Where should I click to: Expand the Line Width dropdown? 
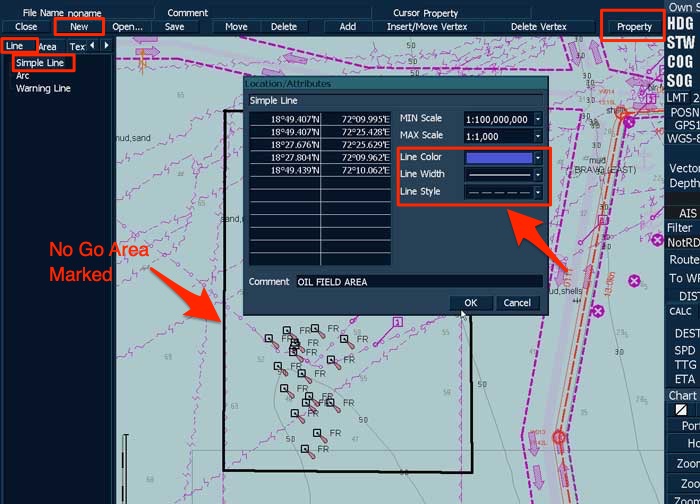538,174
